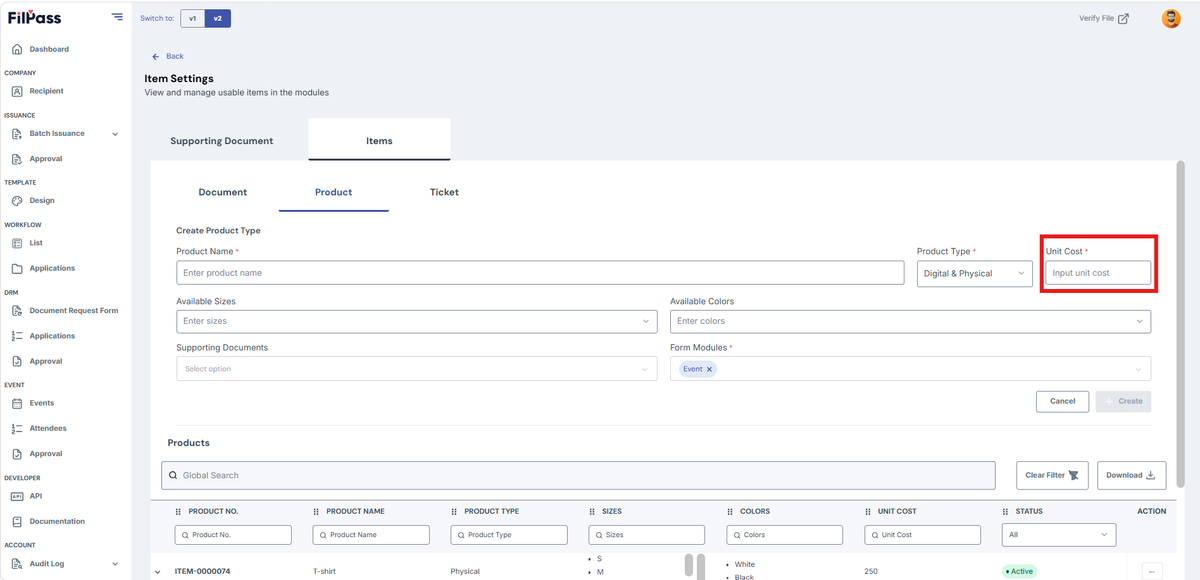
Task: Switch to the Supporting Document tab
Action: 222,141
